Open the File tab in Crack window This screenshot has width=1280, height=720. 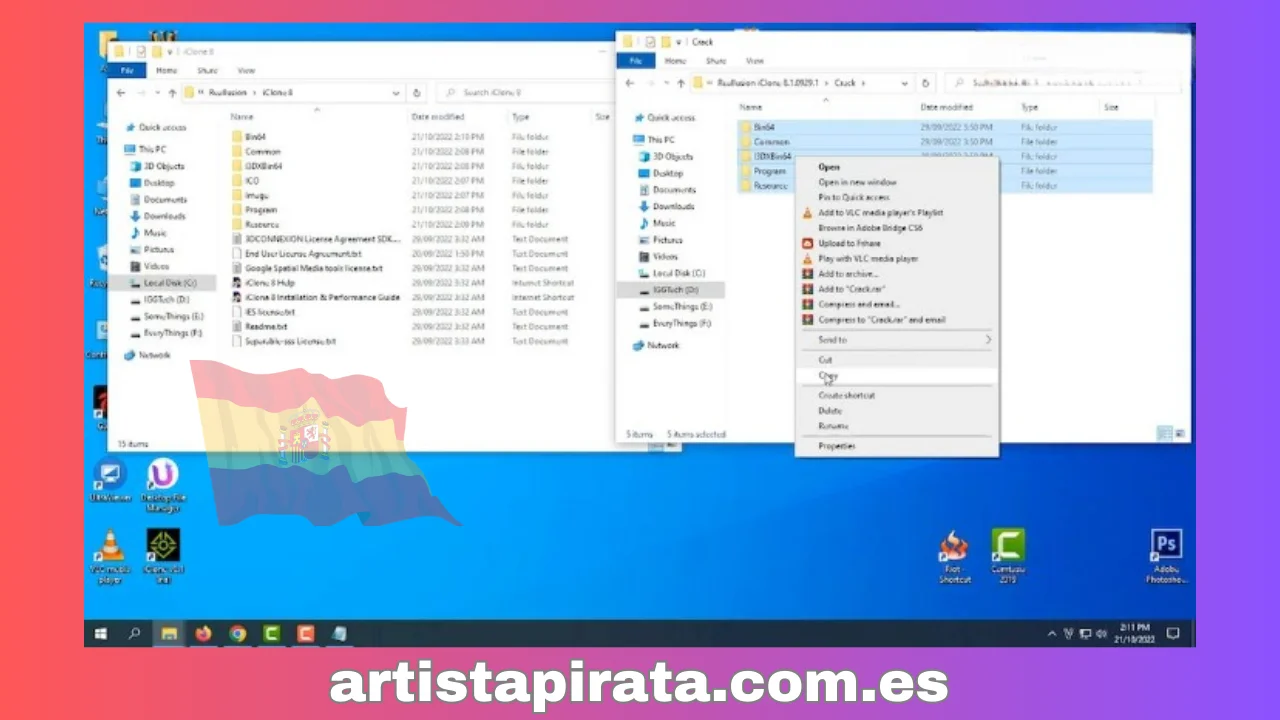[635, 61]
